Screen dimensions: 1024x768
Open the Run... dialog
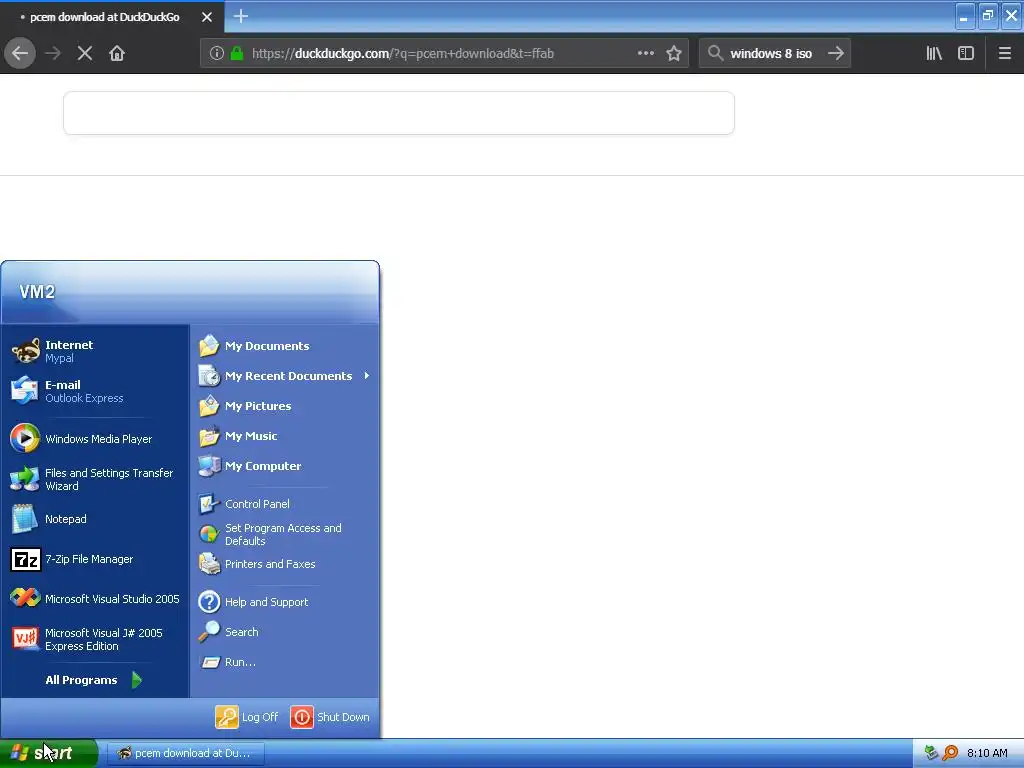point(285,662)
